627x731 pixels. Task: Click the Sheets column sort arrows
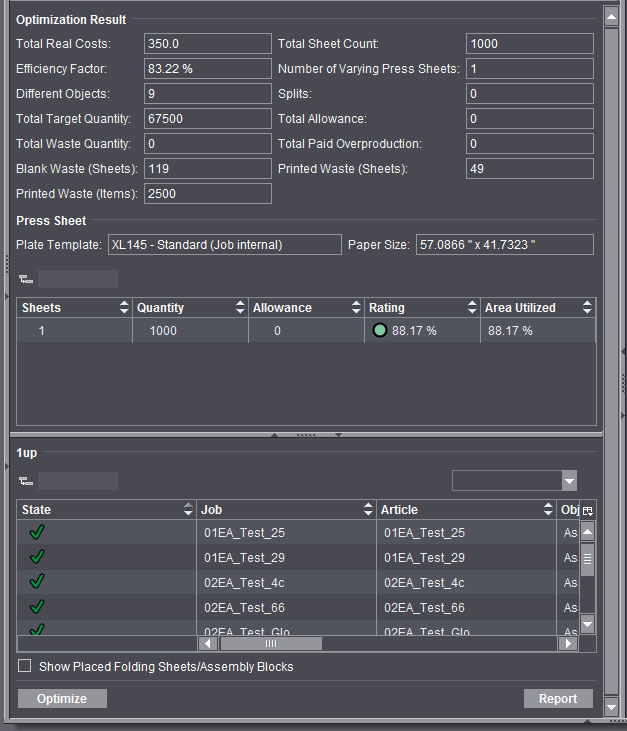[124, 308]
